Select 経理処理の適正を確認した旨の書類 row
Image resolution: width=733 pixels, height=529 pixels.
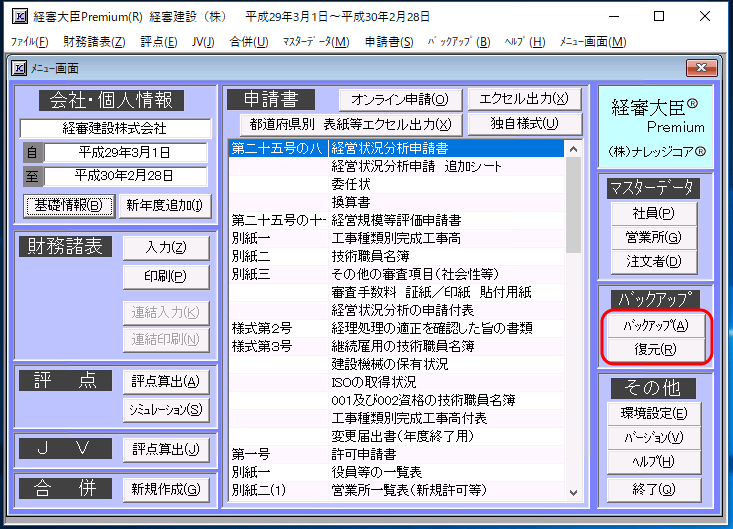pos(396,329)
